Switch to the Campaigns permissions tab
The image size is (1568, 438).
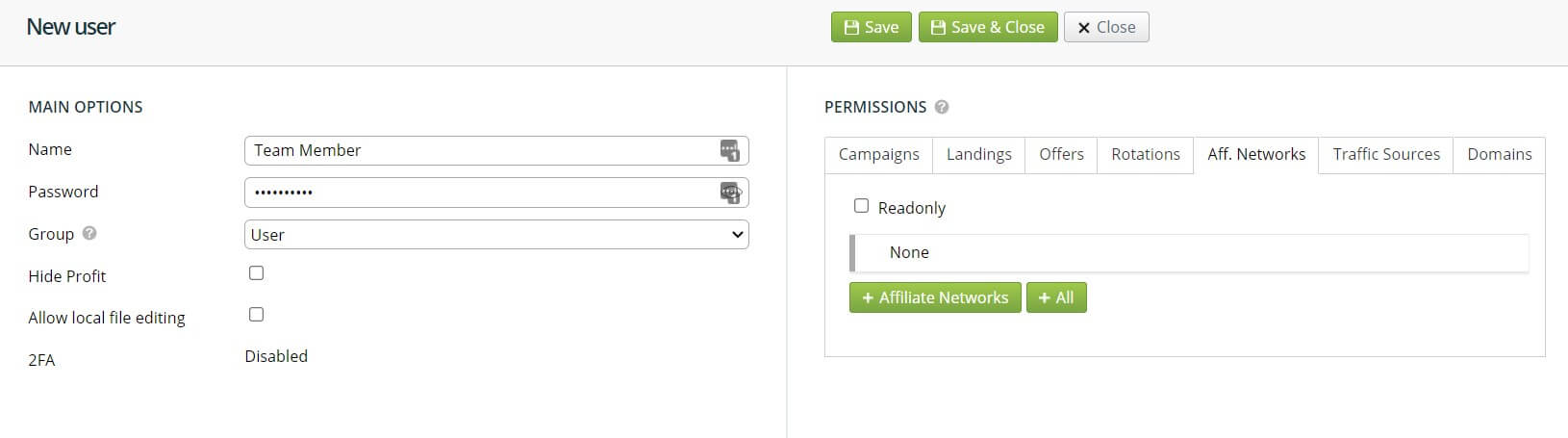(878, 154)
